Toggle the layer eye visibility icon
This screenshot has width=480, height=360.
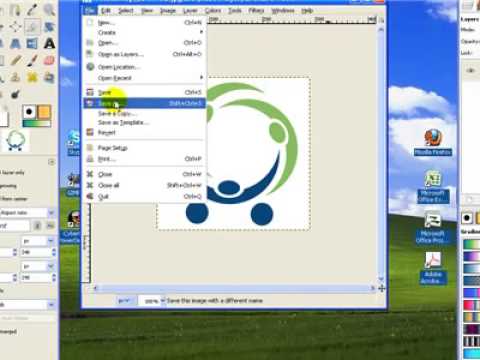[470, 70]
